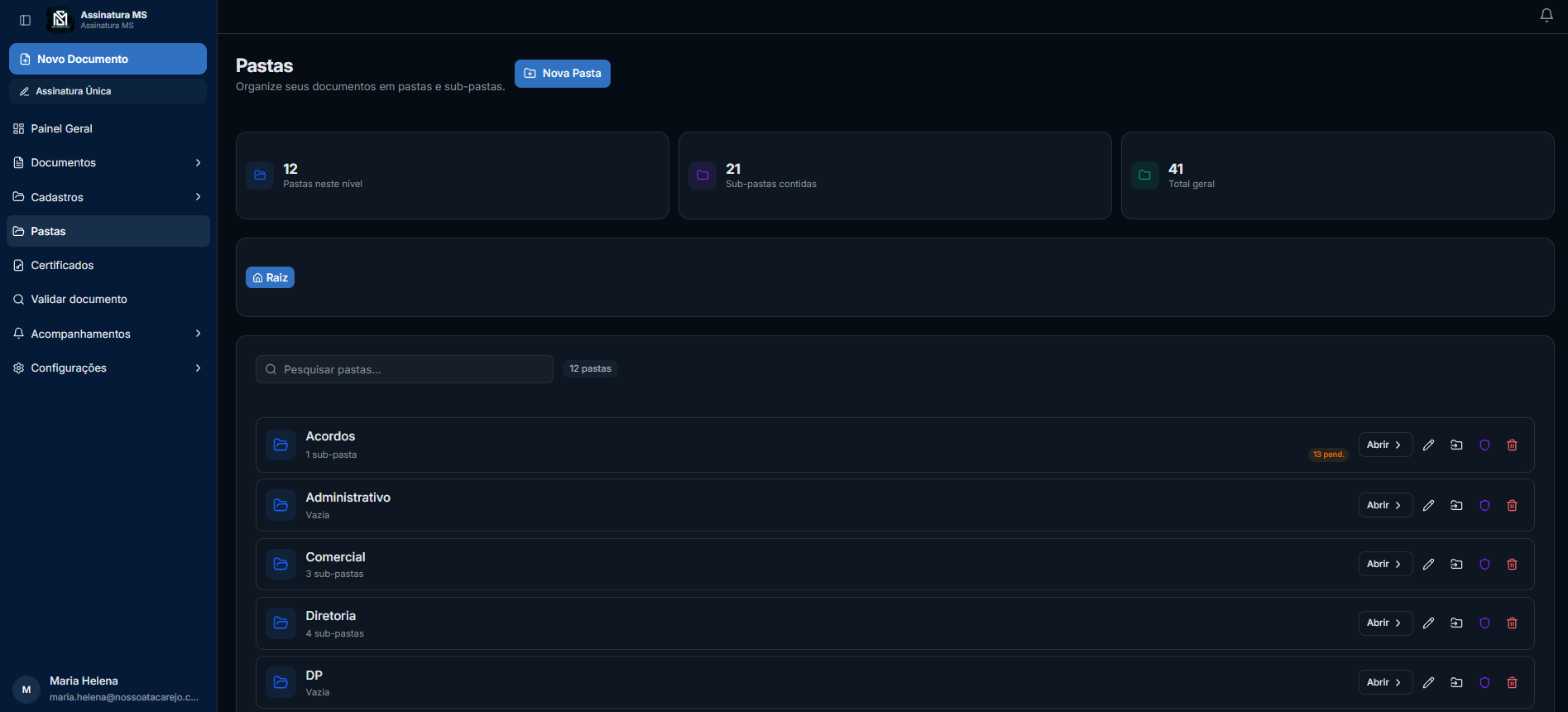Edit the Acordos folder with pencil icon
This screenshot has width=1568, height=712.
tap(1428, 445)
